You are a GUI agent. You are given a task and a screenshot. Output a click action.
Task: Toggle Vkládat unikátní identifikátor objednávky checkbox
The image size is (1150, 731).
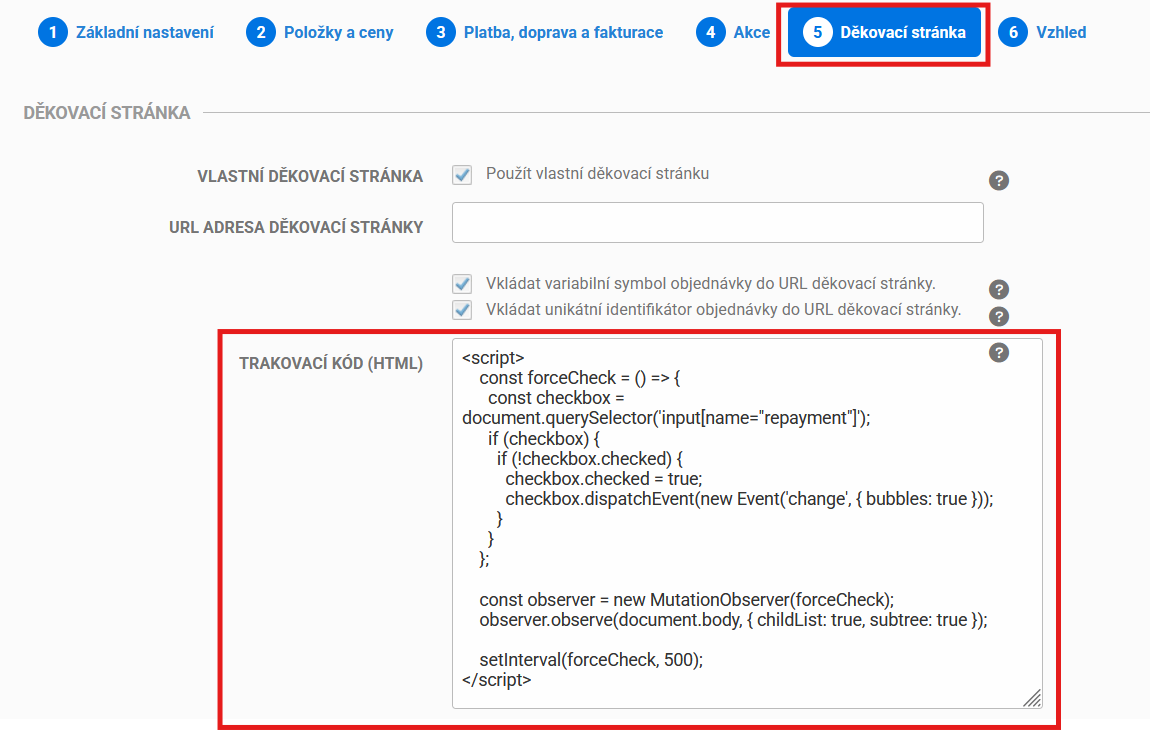pos(462,310)
